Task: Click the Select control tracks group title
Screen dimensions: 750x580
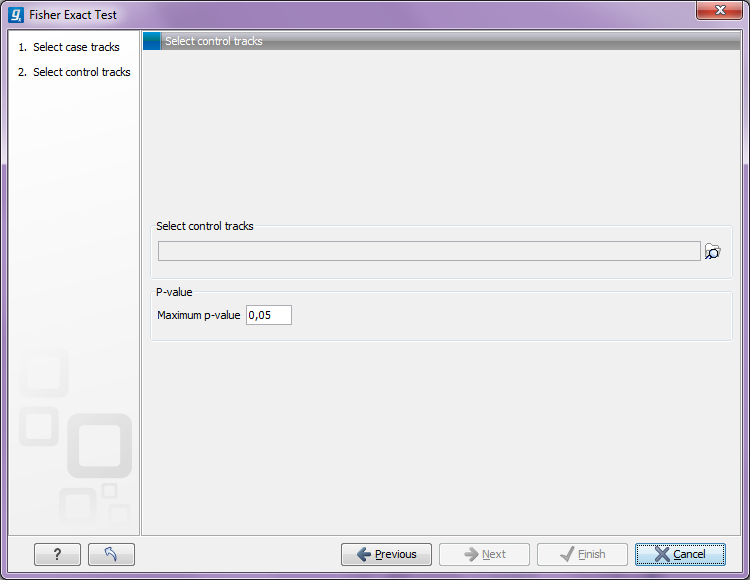Action: coord(205,226)
